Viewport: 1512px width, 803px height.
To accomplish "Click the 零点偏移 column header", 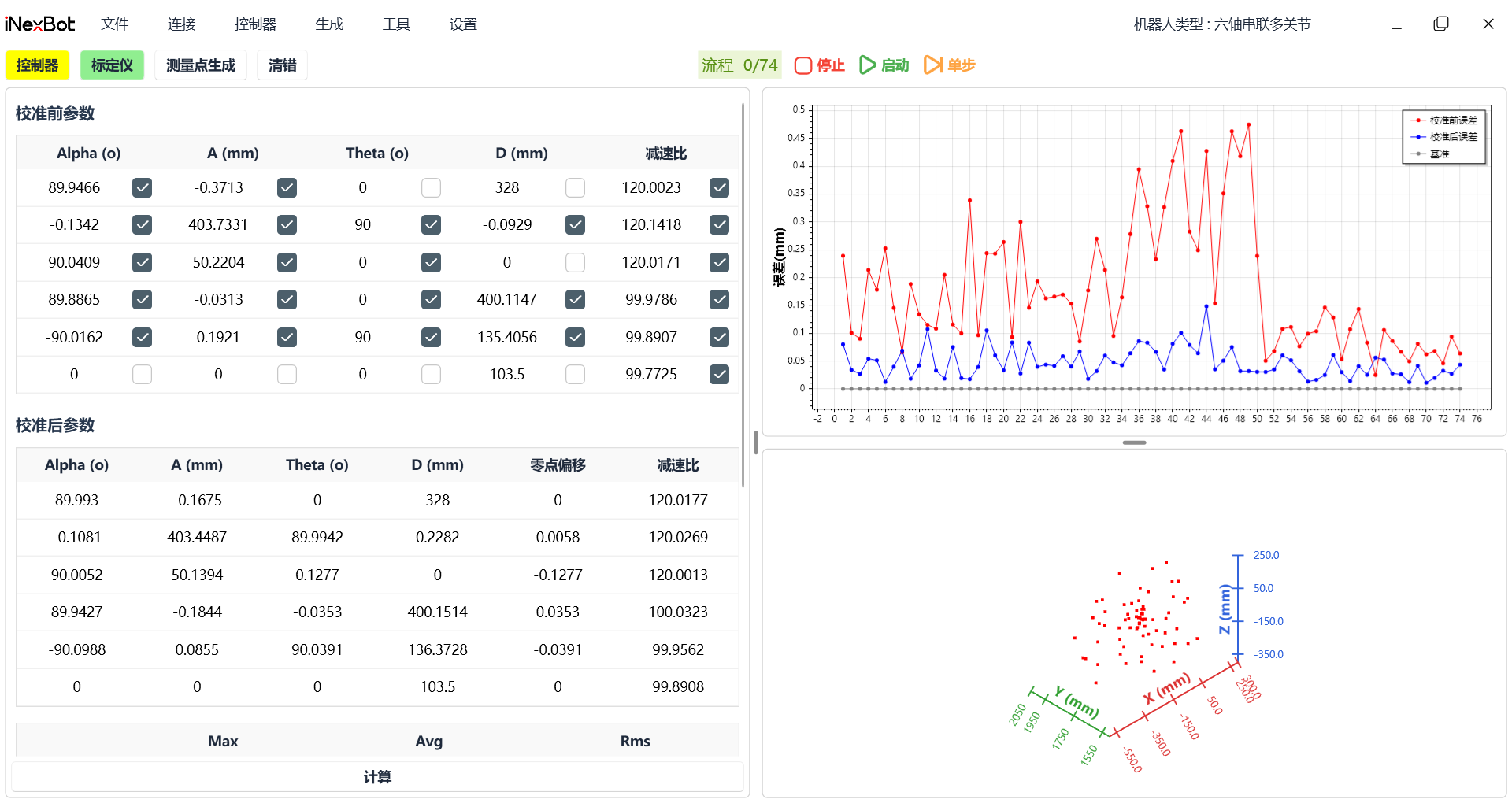I will pyautogui.click(x=558, y=465).
